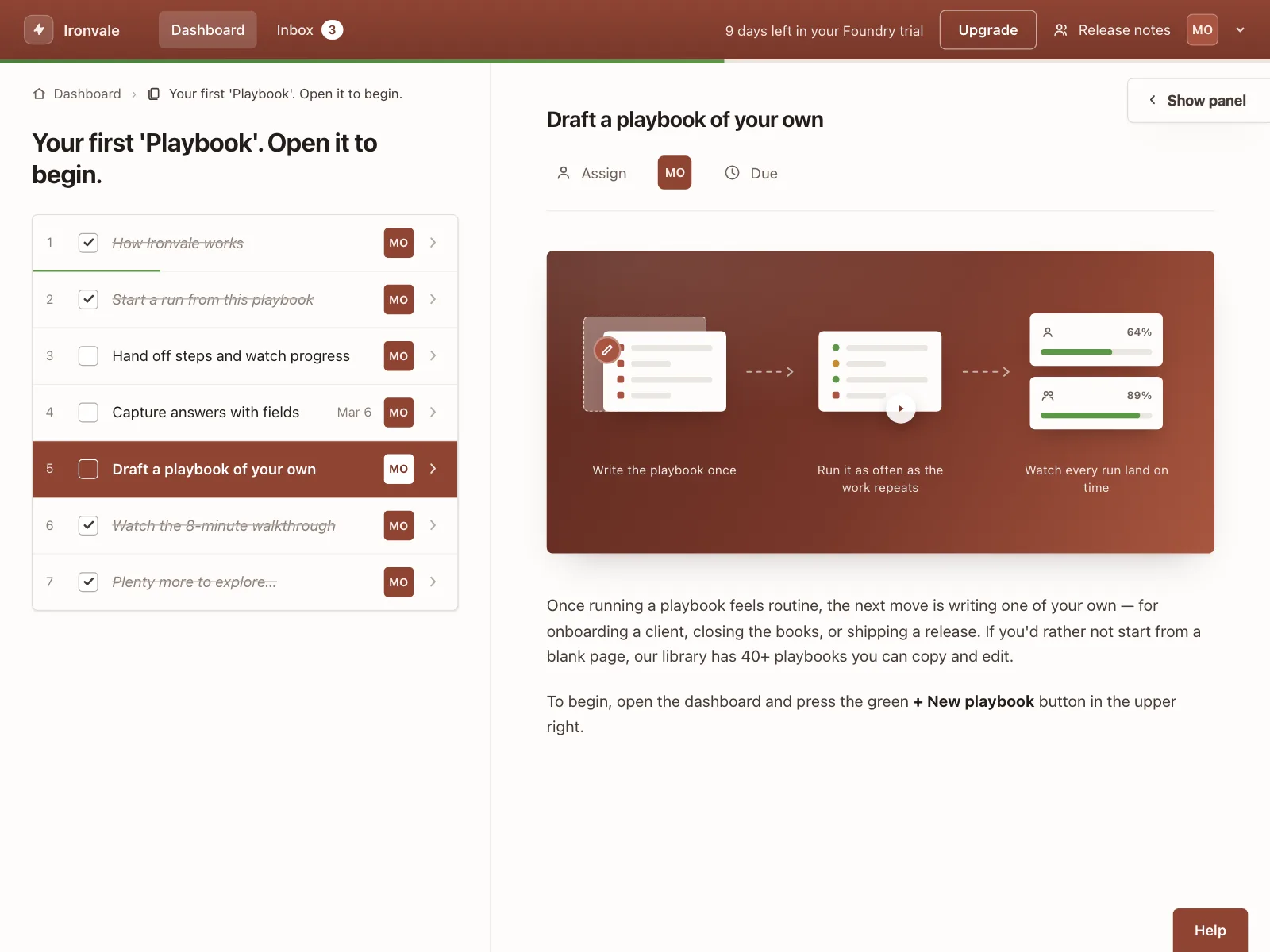This screenshot has height=952, width=1270.
Task: Click the Draft a playbook of your own heading
Action: click(x=685, y=120)
